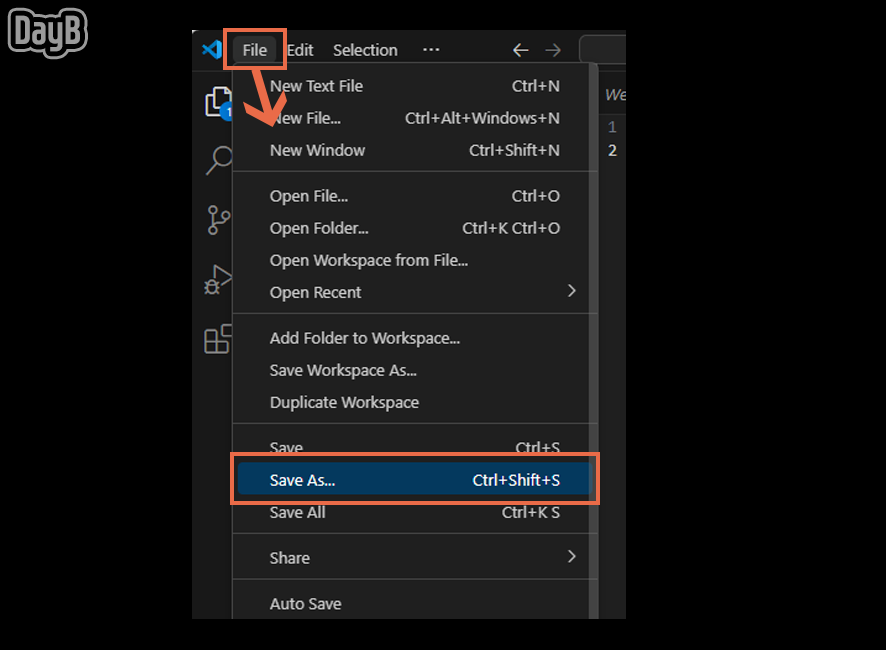Screen dimensions: 886x650
Task: Select Save As from the menu
Action: [302, 480]
